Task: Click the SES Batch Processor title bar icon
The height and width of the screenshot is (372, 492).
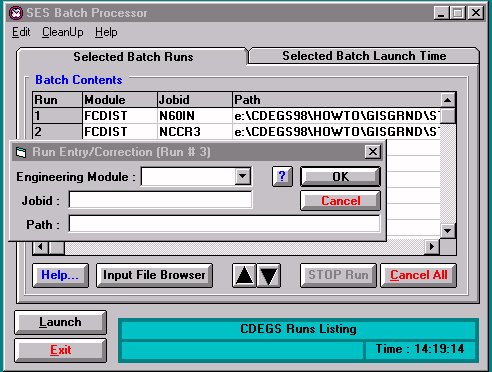Action: (16, 13)
